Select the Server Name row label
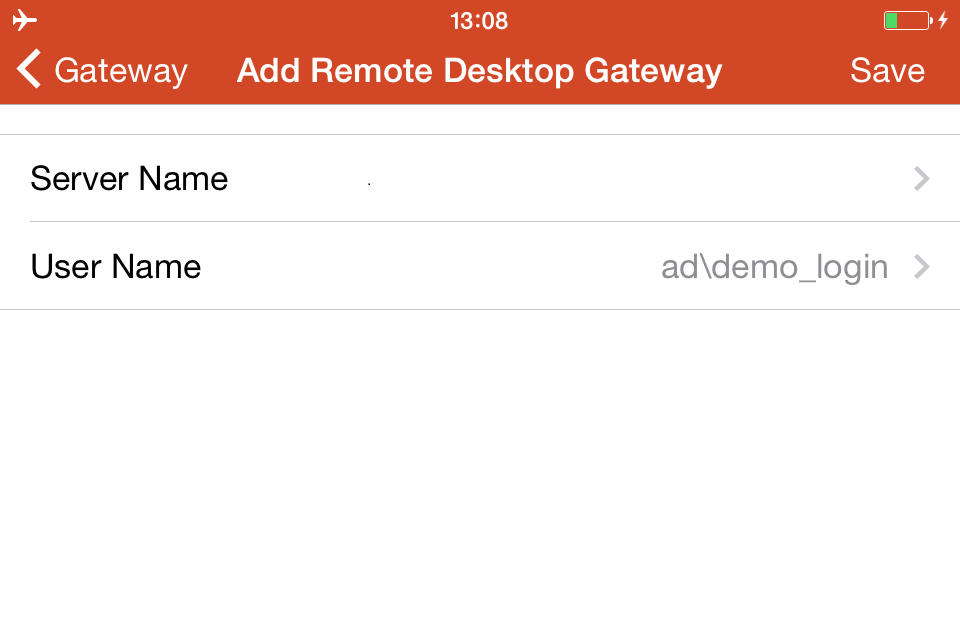 pos(129,179)
